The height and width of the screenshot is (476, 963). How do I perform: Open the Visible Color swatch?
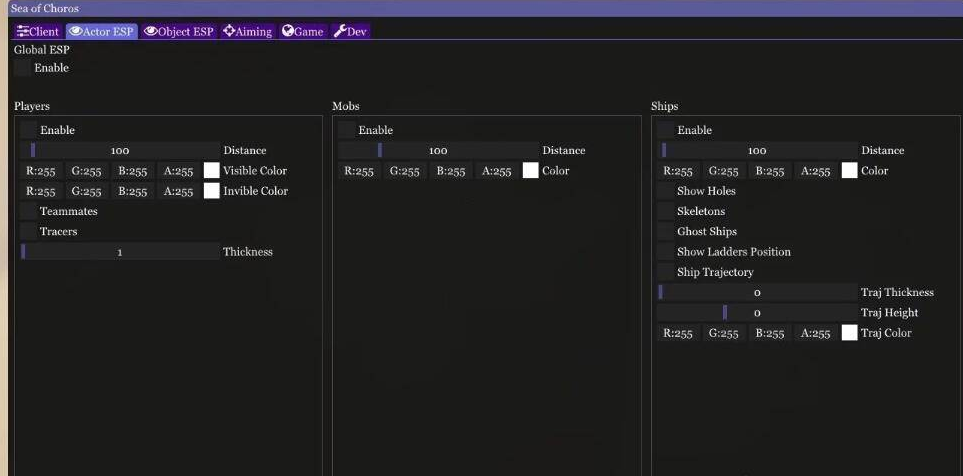(x=211, y=171)
